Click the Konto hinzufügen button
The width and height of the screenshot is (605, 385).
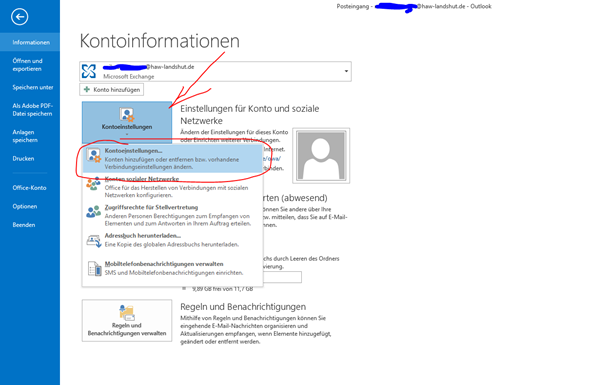click(x=112, y=89)
